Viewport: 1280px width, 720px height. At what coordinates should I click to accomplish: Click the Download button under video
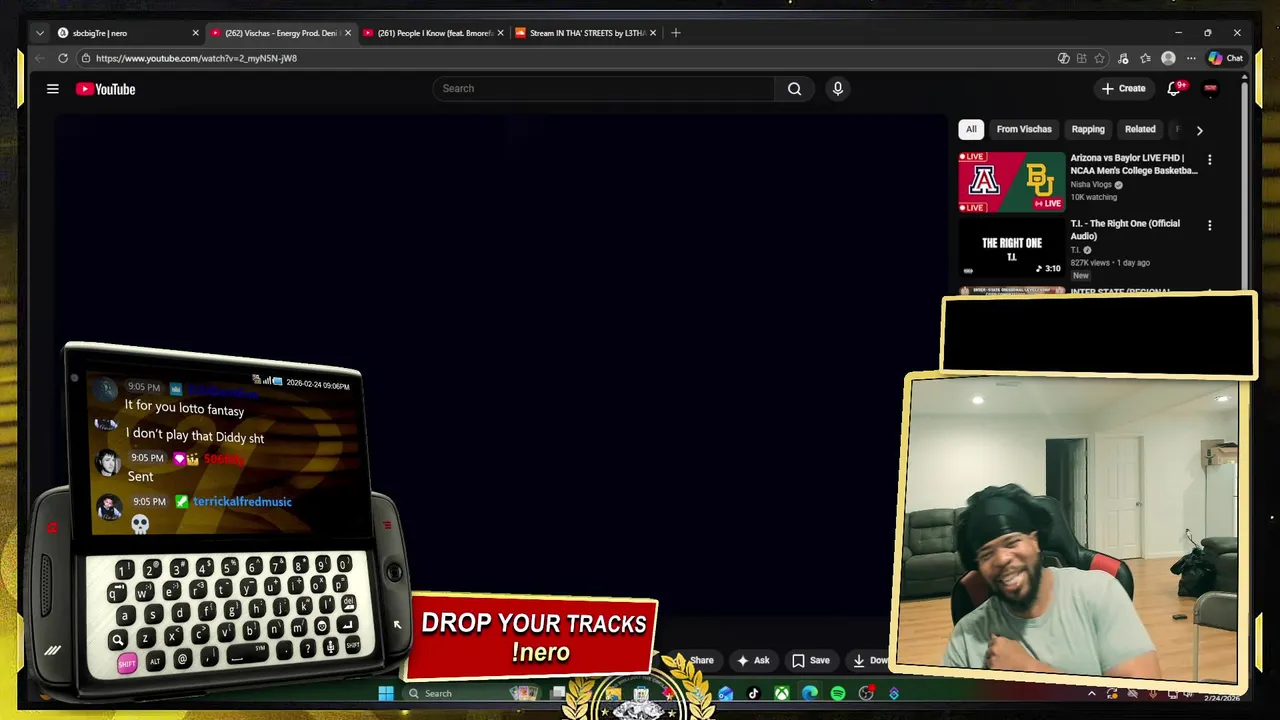(869, 660)
